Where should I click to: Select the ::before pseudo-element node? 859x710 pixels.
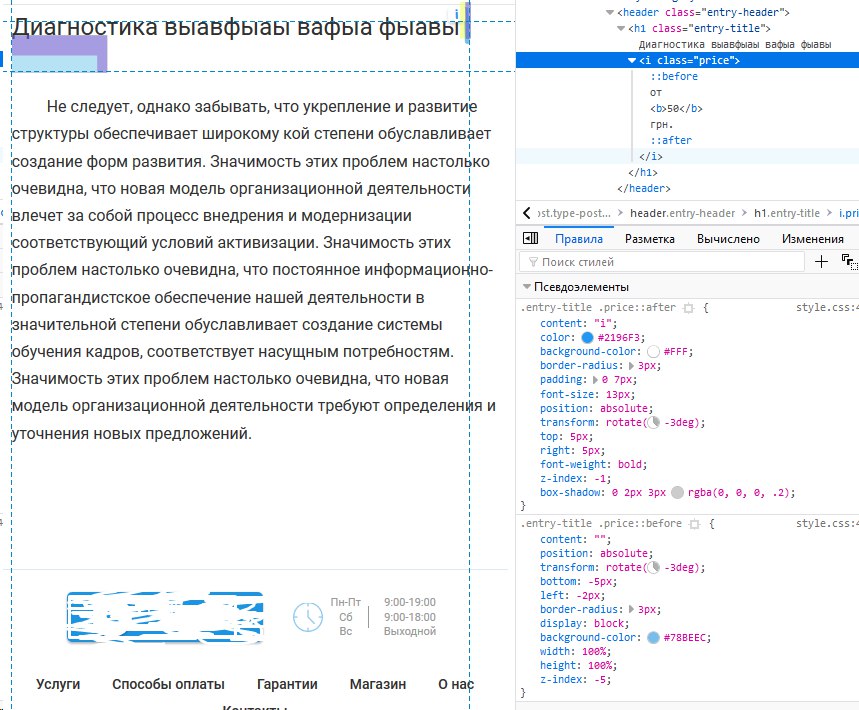coord(674,76)
